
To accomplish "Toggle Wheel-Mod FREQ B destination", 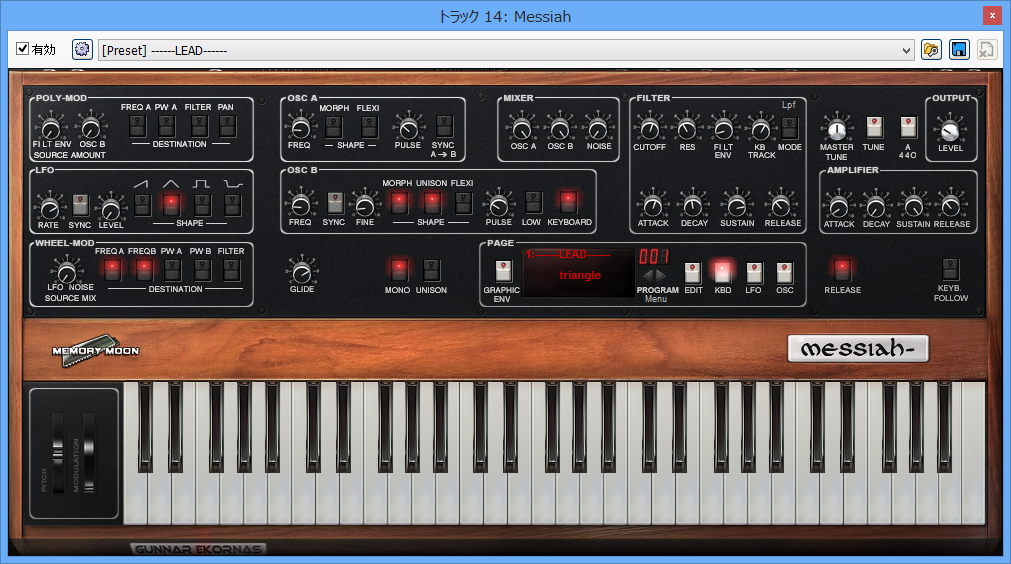I will 143,269.
